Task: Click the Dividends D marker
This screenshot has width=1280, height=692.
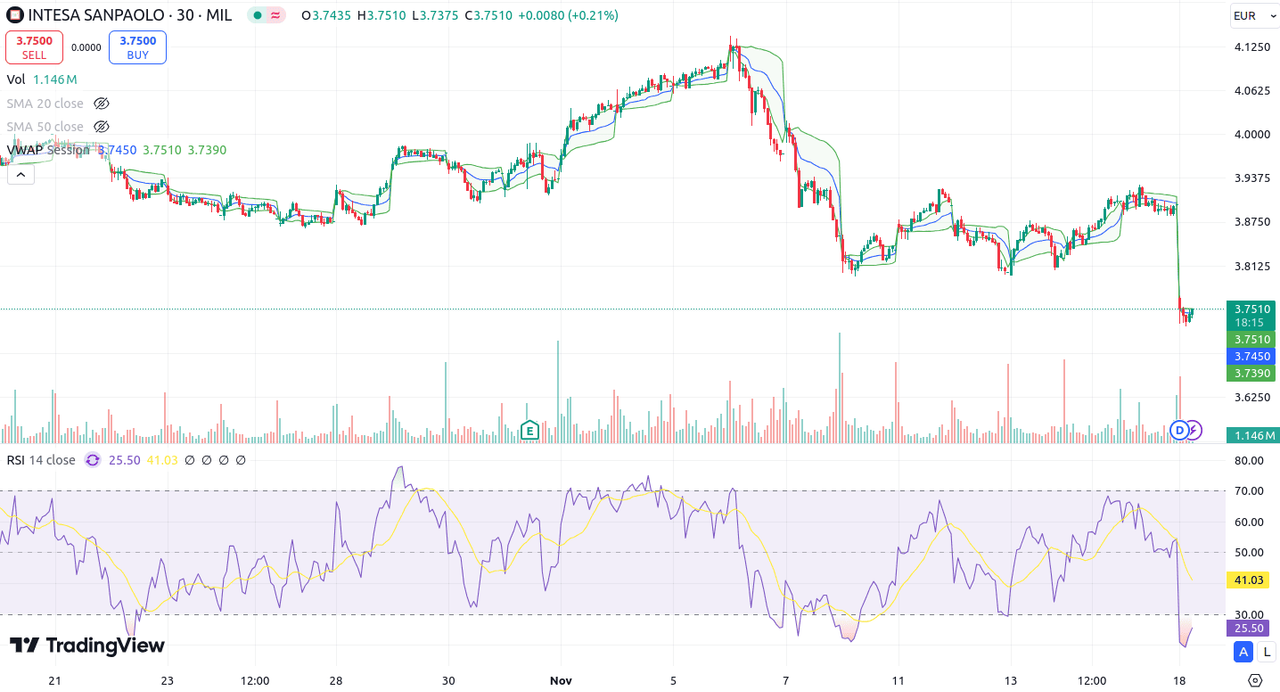Action: 1179,430
